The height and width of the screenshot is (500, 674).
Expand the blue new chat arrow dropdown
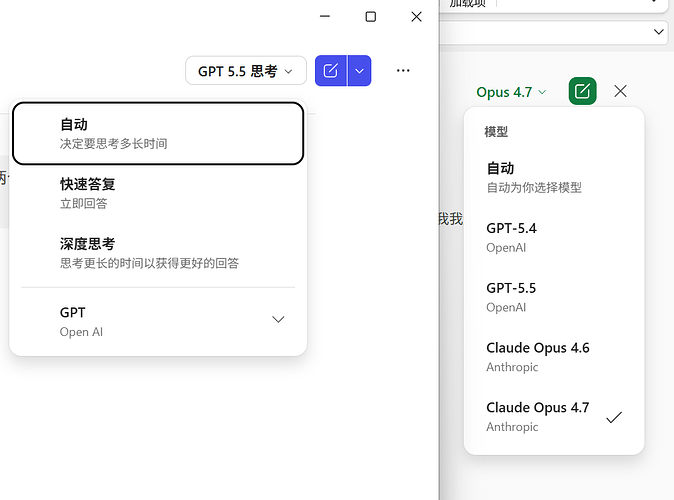359,71
